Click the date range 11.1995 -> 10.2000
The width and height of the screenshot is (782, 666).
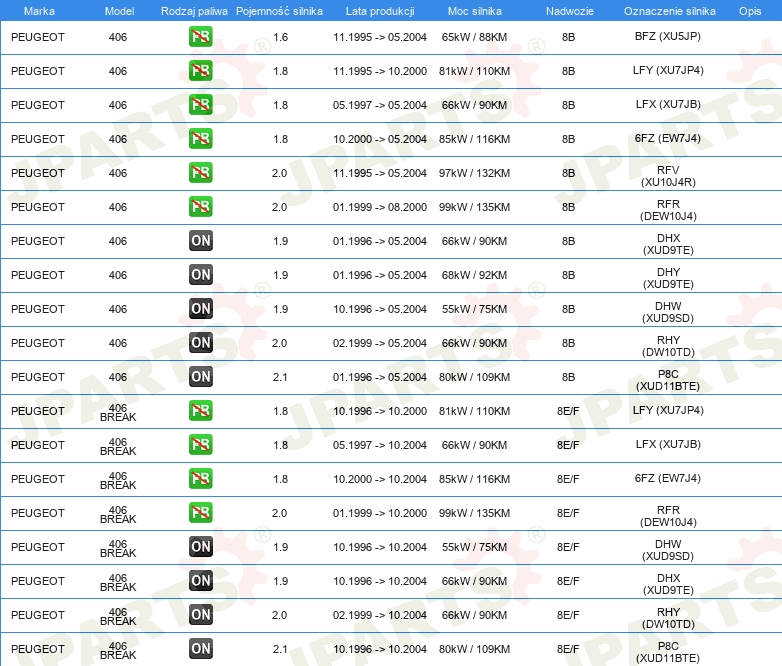tap(380, 71)
